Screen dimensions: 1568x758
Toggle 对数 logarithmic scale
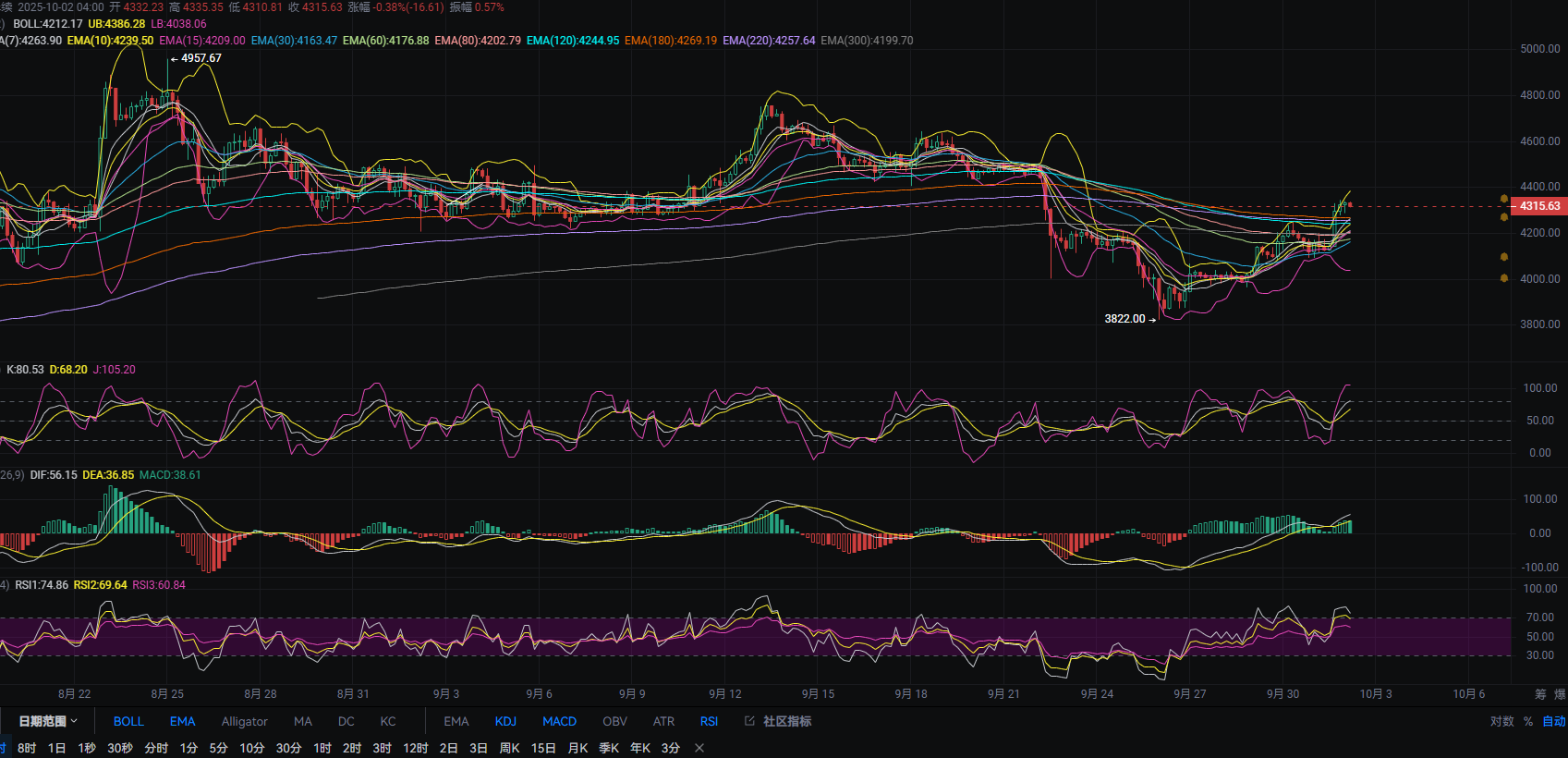click(x=1501, y=721)
